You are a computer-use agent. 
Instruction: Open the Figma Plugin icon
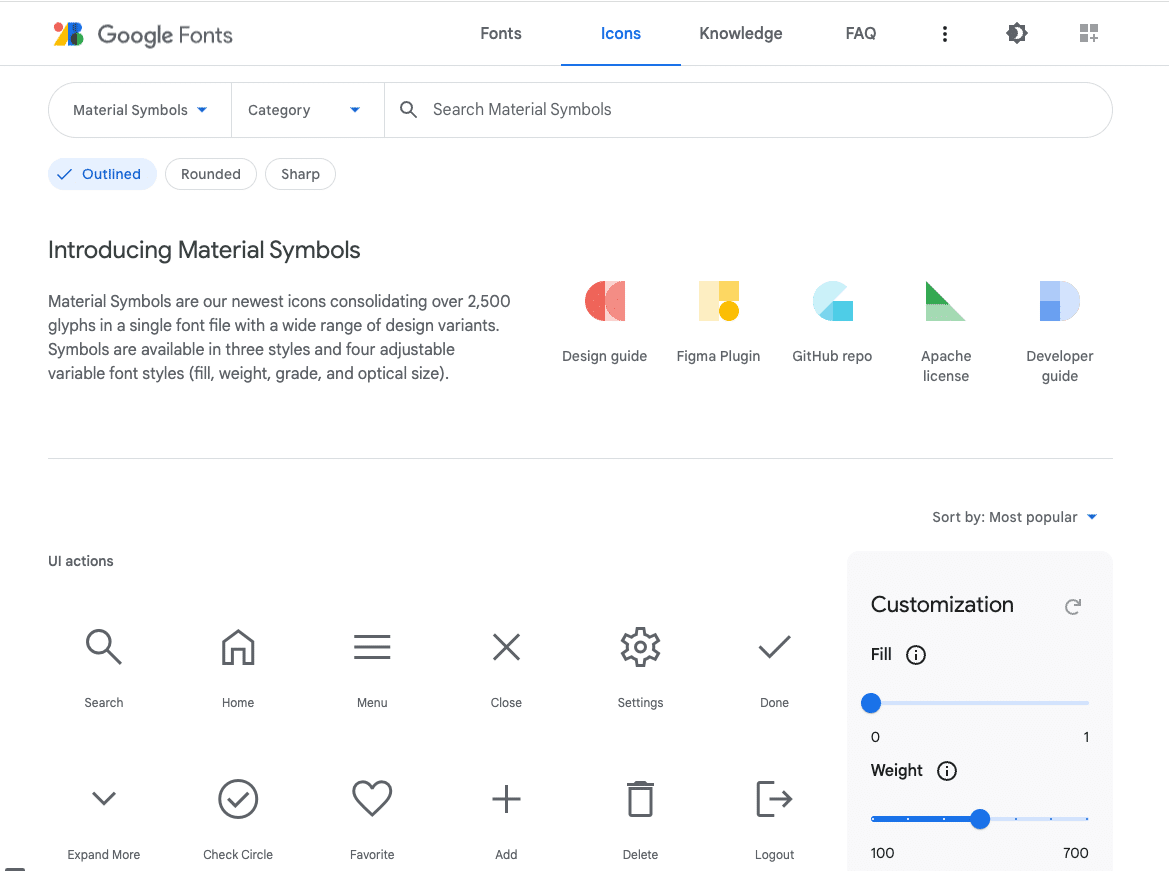point(719,301)
